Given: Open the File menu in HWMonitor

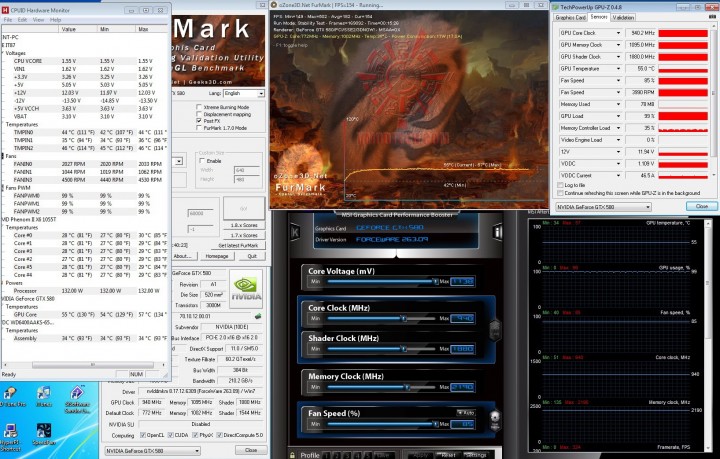Looking at the screenshot, I should (8, 20).
